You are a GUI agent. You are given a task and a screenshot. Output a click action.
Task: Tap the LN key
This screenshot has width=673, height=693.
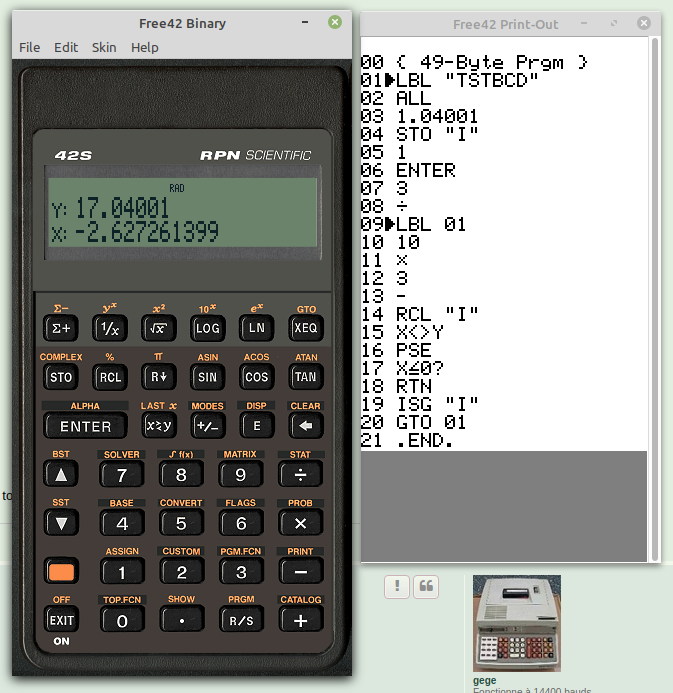tap(256, 328)
